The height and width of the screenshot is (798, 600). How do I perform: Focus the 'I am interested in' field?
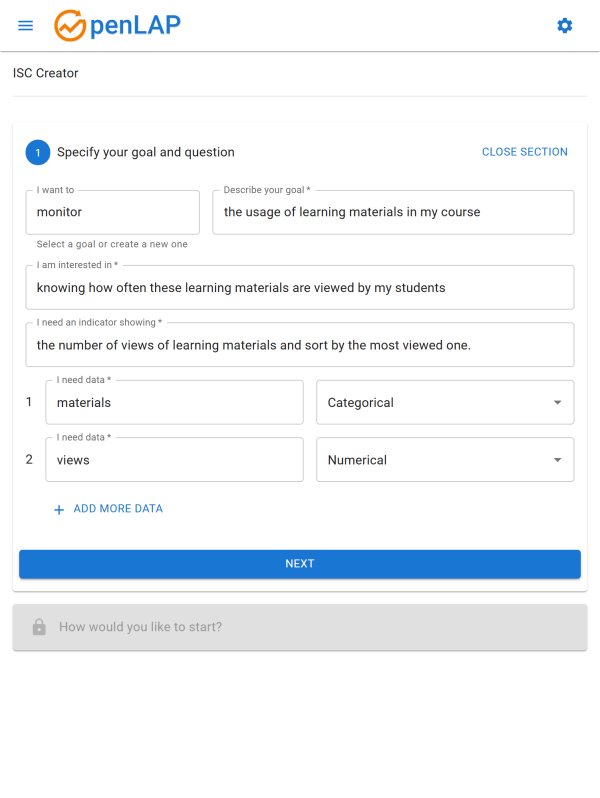pyautogui.click(x=300, y=288)
